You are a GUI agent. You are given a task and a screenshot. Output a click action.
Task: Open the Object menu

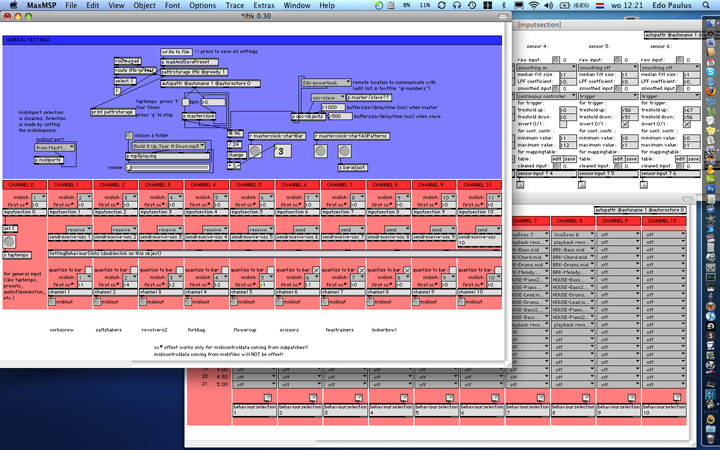coord(144,6)
